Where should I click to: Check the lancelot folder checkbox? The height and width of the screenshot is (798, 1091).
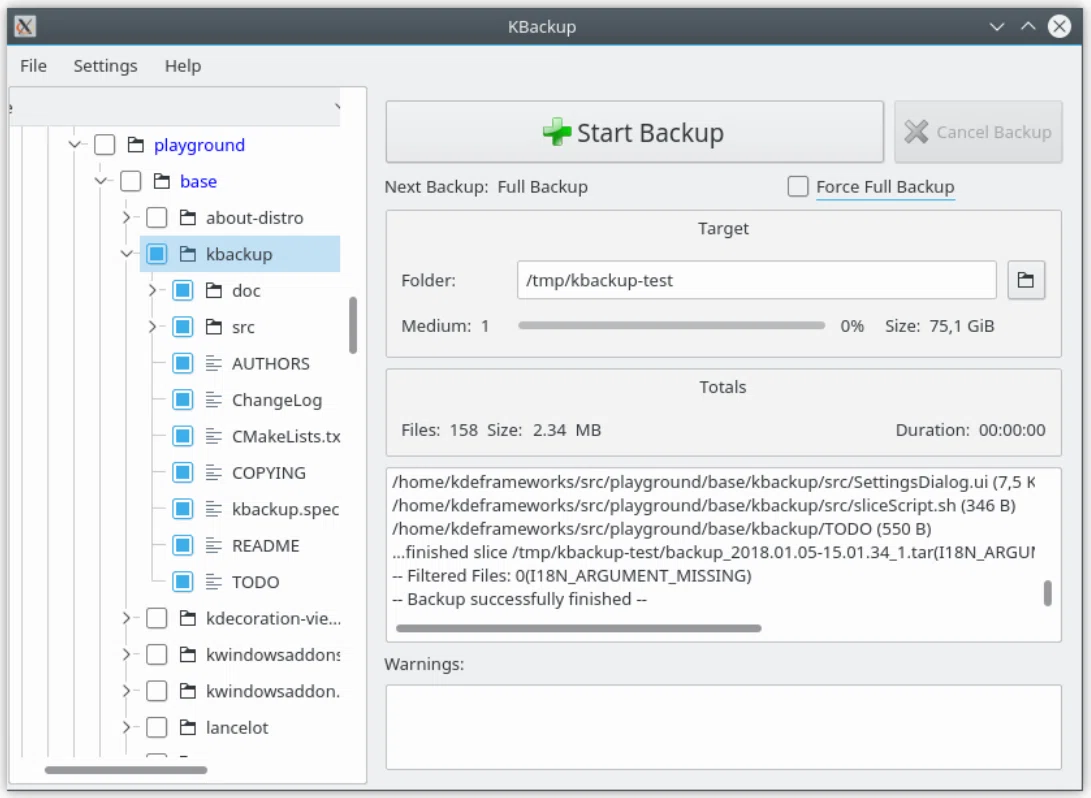pyautogui.click(x=157, y=728)
